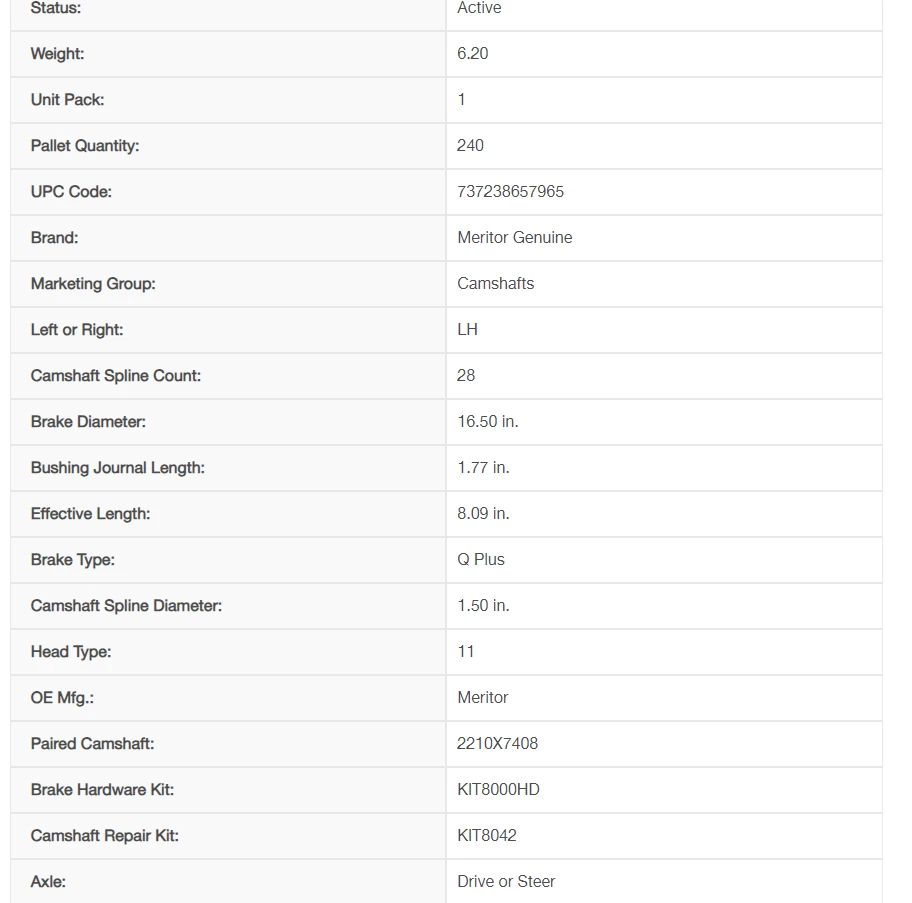Click the Status value Active

479,8
